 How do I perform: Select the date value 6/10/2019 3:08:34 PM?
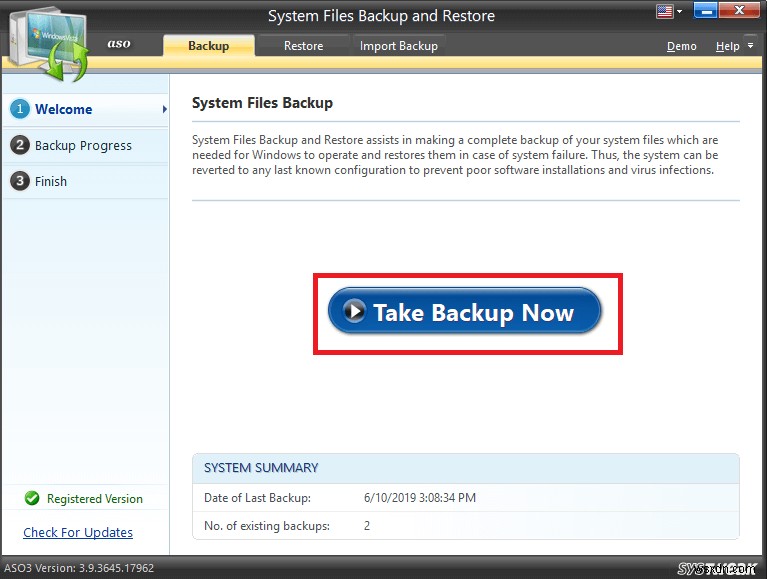tap(420, 498)
